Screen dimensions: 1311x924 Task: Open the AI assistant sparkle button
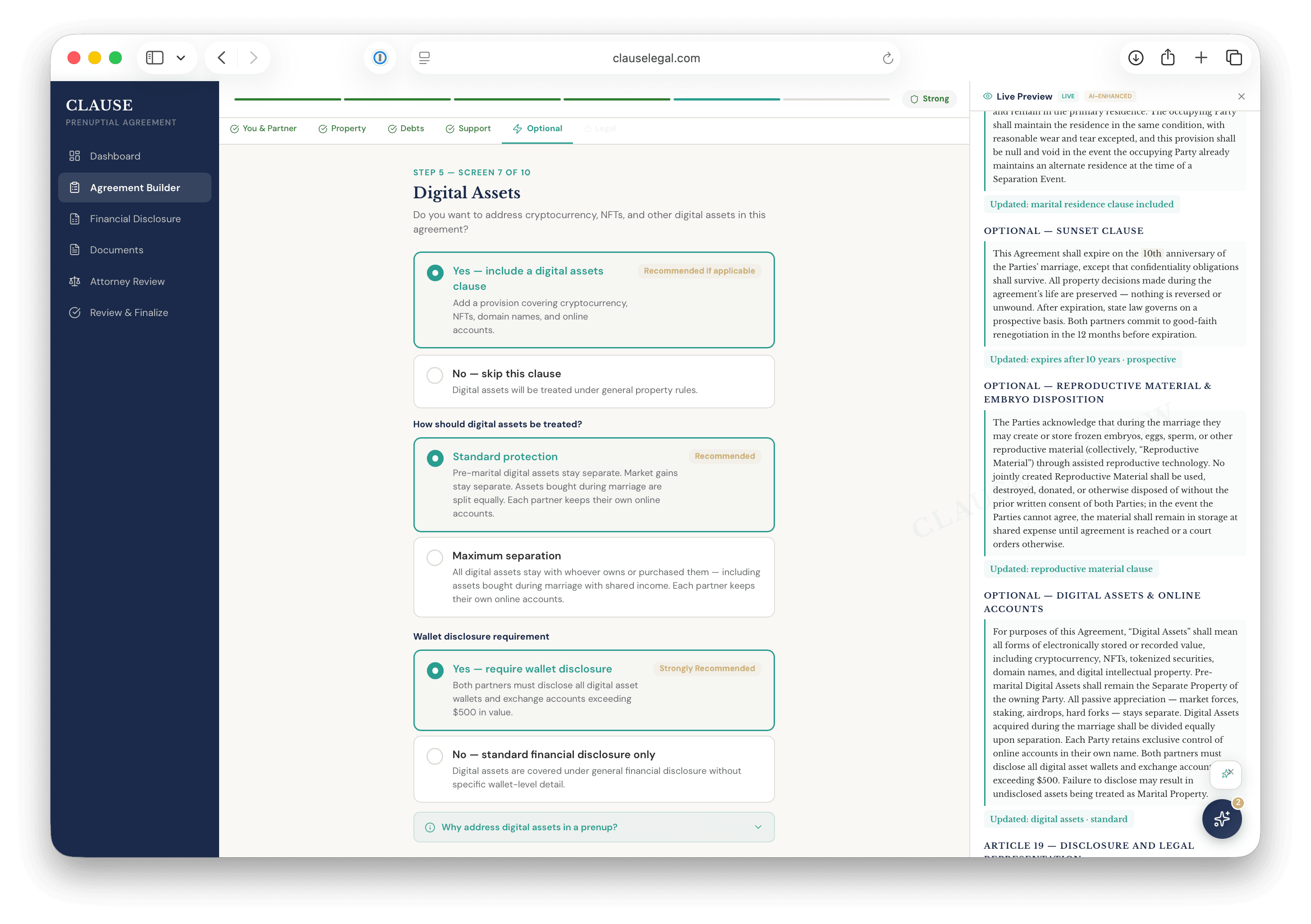pos(1221,819)
